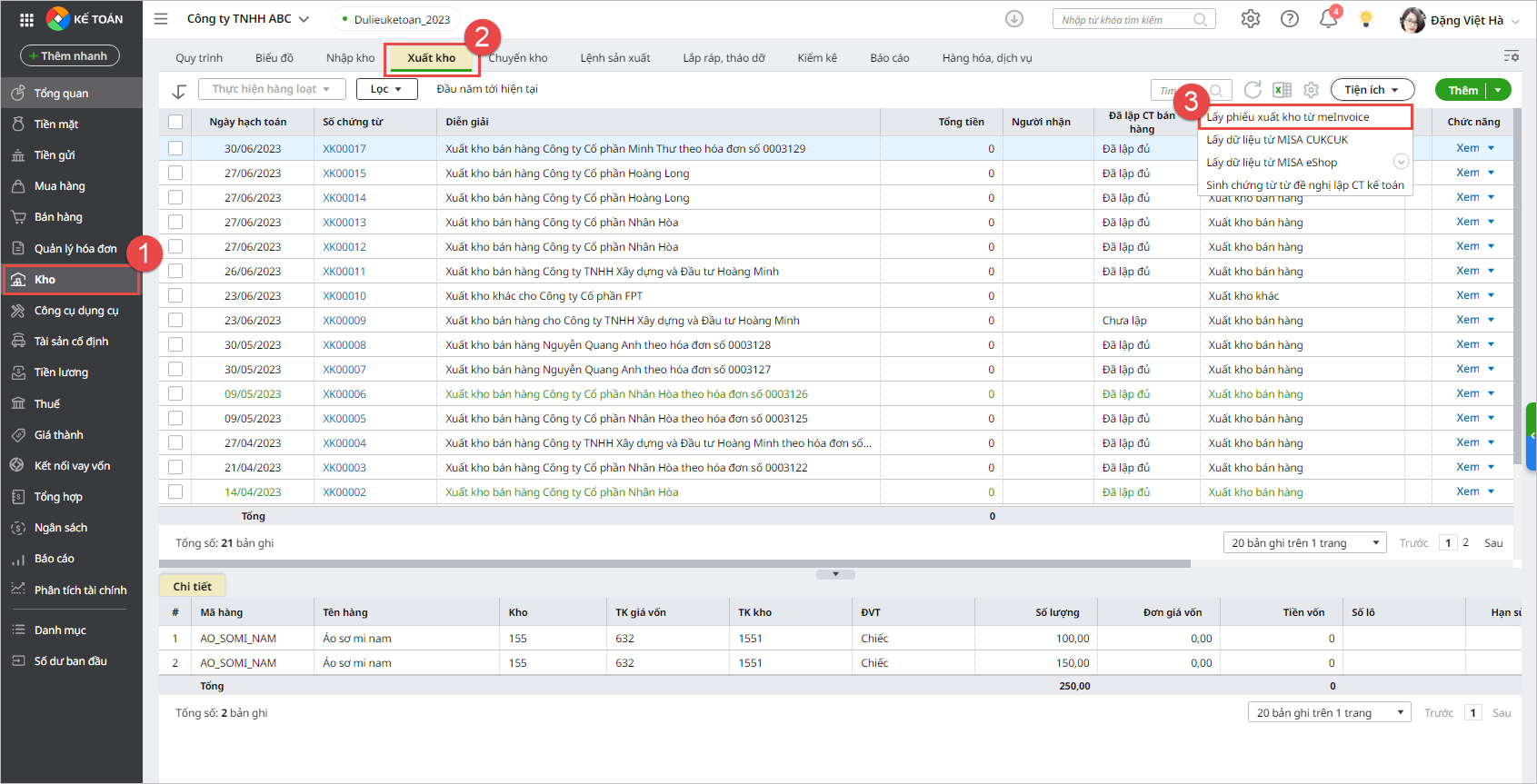Switch to Lệnh sản xuất tab
The height and width of the screenshot is (784, 1537).
pyautogui.click(x=615, y=58)
